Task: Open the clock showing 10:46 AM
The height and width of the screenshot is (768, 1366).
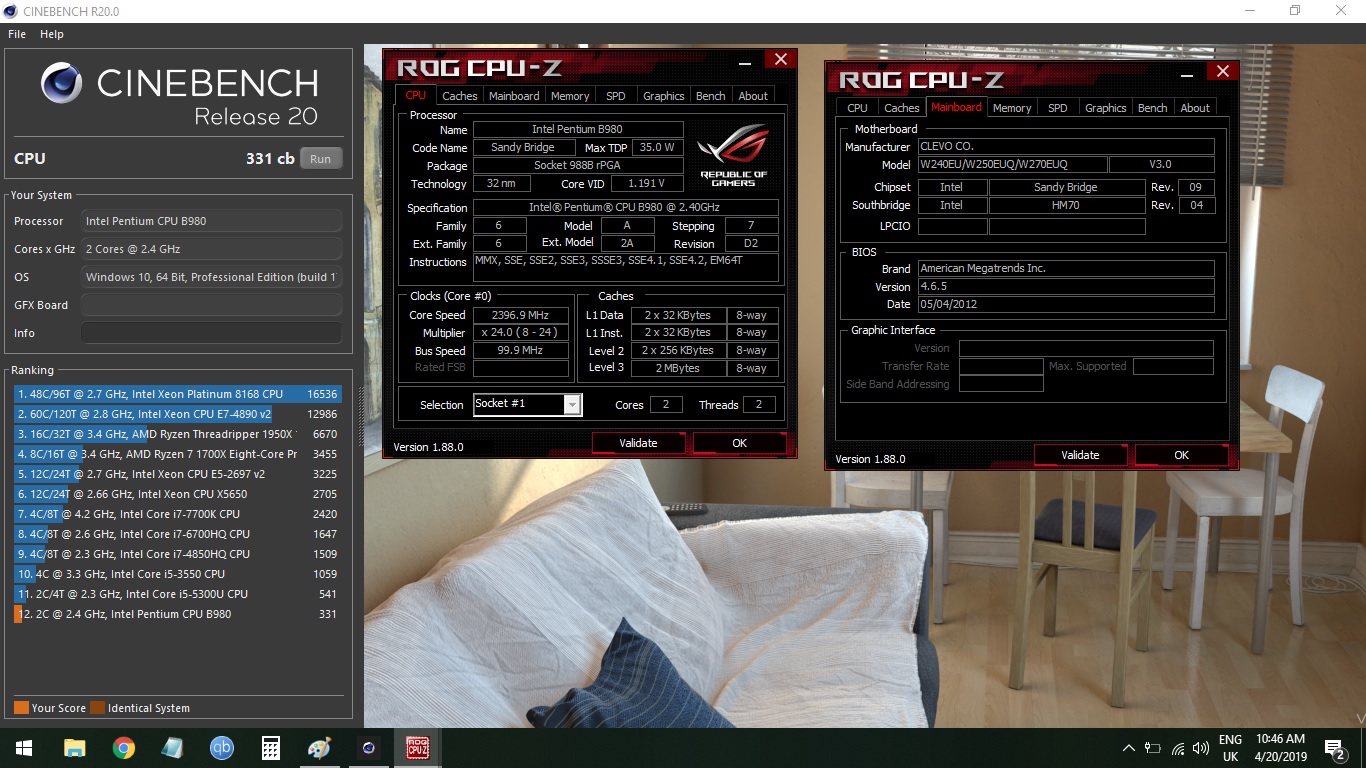Action: 1281,747
